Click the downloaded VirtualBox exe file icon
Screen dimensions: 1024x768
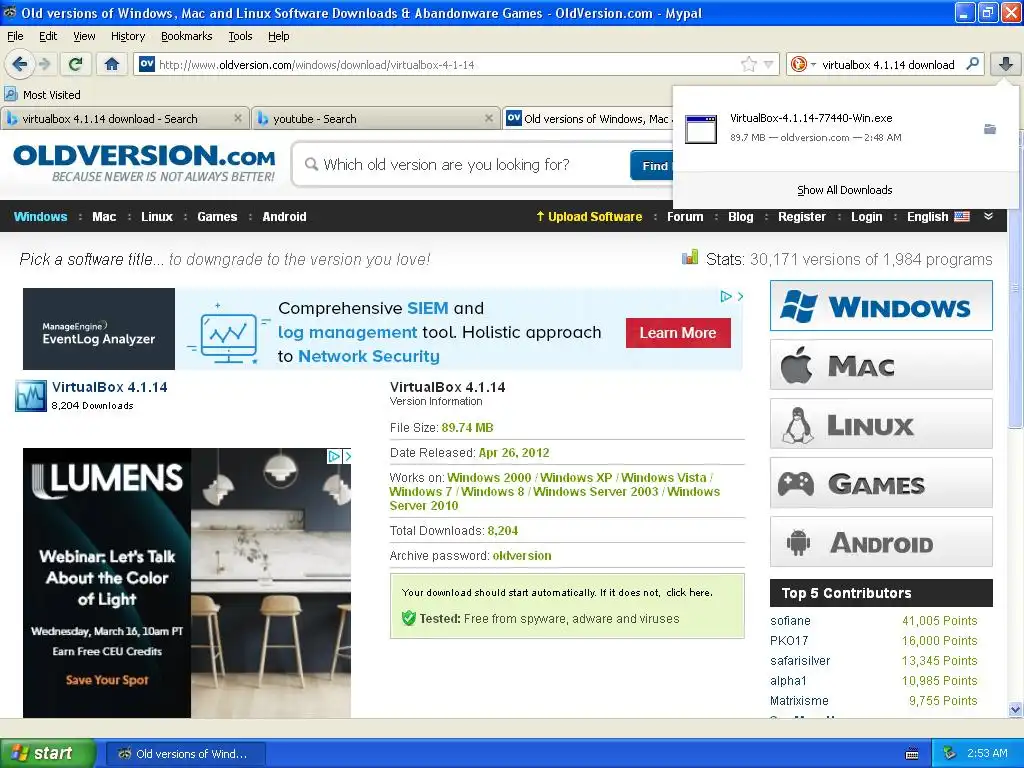coord(701,129)
